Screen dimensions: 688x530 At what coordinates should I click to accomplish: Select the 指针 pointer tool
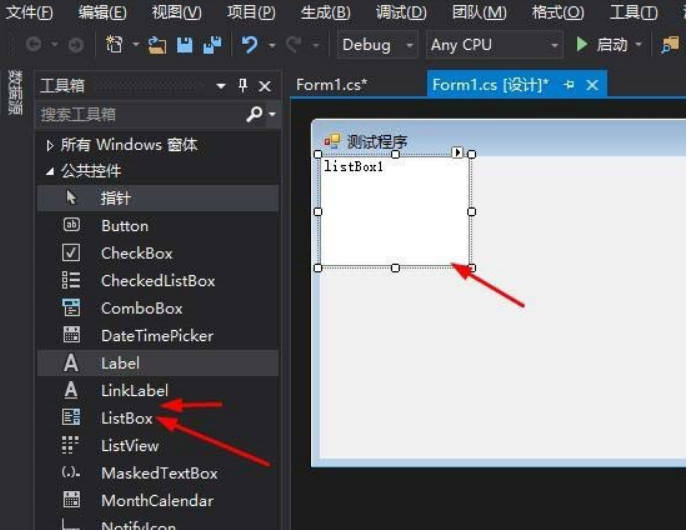pyautogui.click(x=158, y=198)
